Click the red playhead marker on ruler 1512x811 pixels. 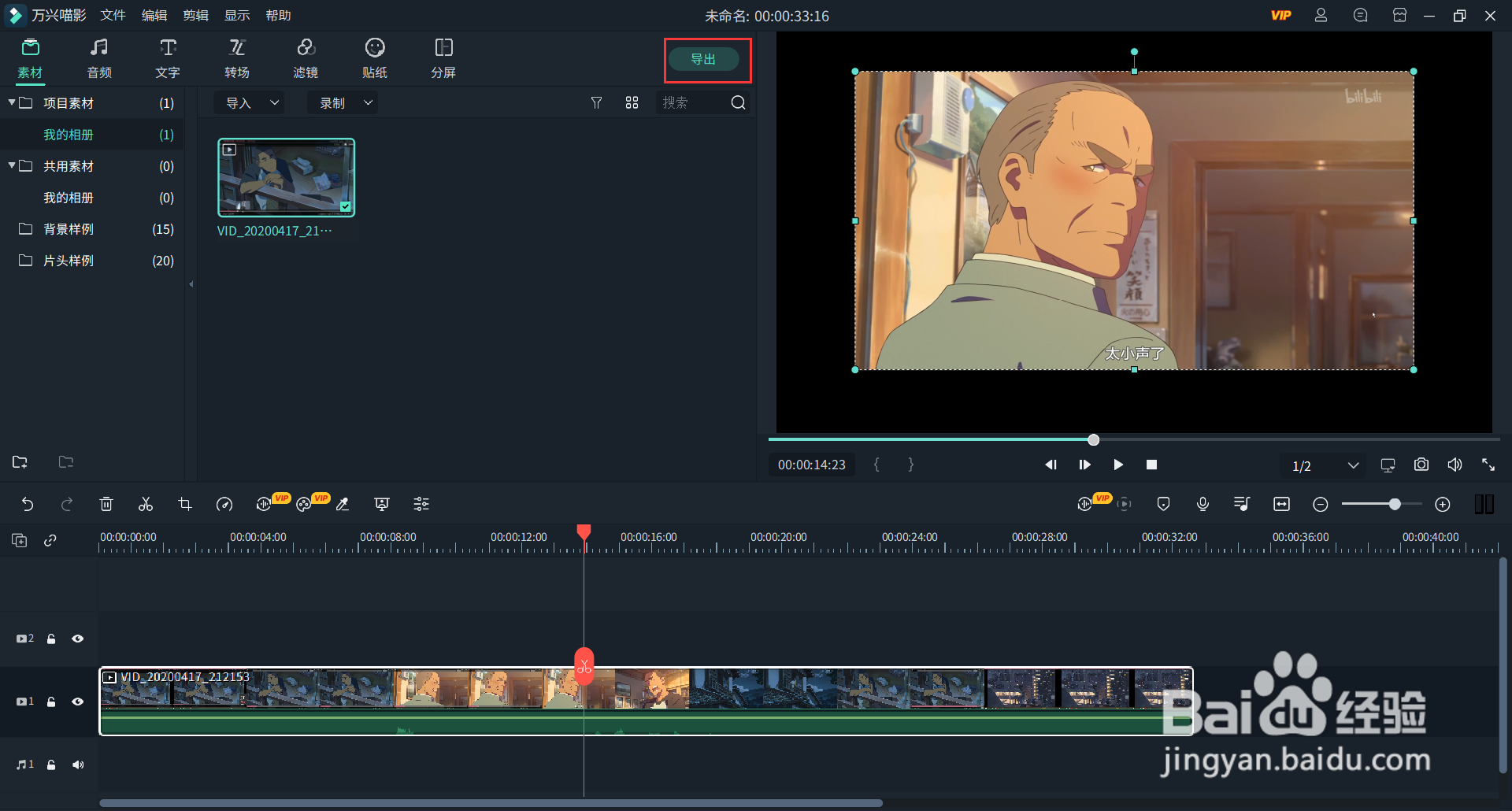[x=584, y=532]
